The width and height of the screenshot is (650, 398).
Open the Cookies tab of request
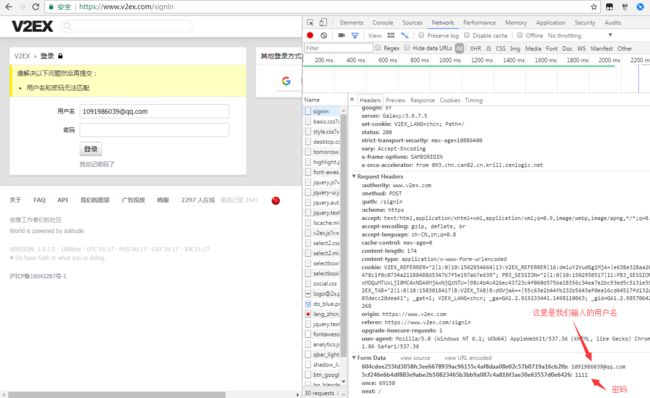click(x=450, y=100)
